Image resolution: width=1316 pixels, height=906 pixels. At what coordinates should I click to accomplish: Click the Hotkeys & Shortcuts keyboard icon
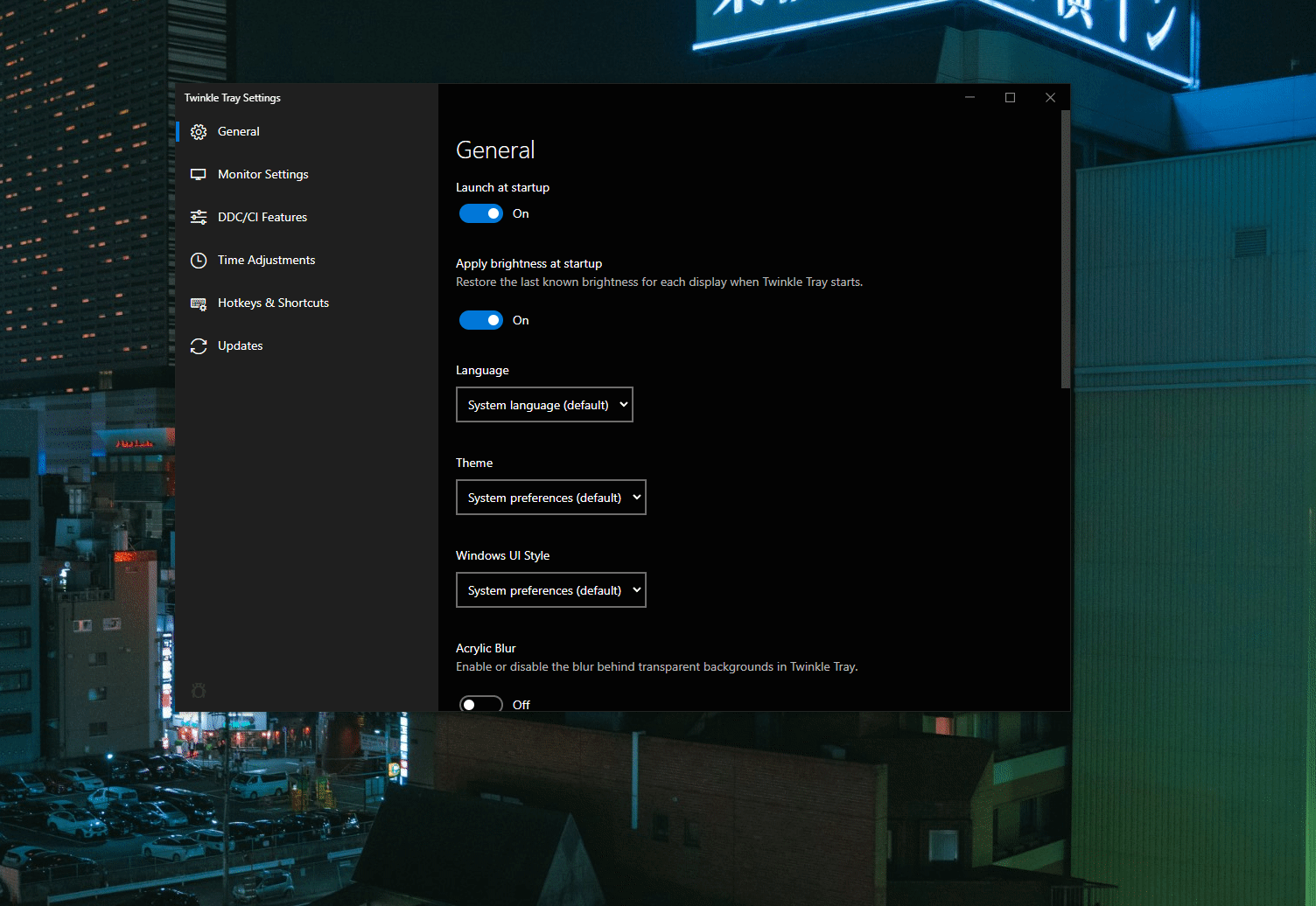coord(199,303)
